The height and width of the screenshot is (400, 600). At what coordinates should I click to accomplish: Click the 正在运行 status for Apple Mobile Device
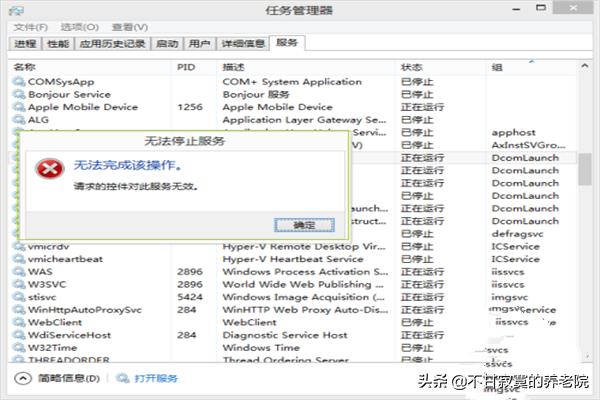pyautogui.click(x=422, y=107)
